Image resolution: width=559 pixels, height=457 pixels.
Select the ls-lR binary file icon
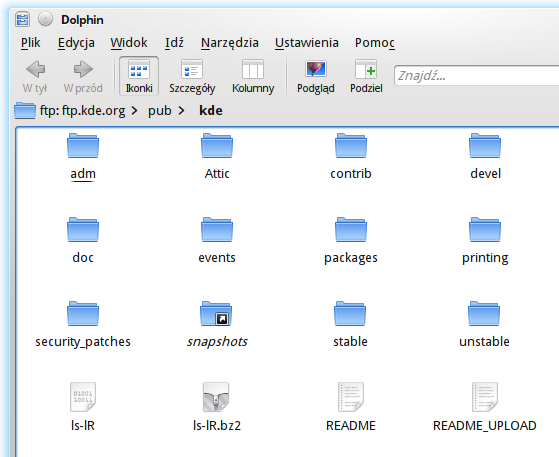click(x=83, y=397)
